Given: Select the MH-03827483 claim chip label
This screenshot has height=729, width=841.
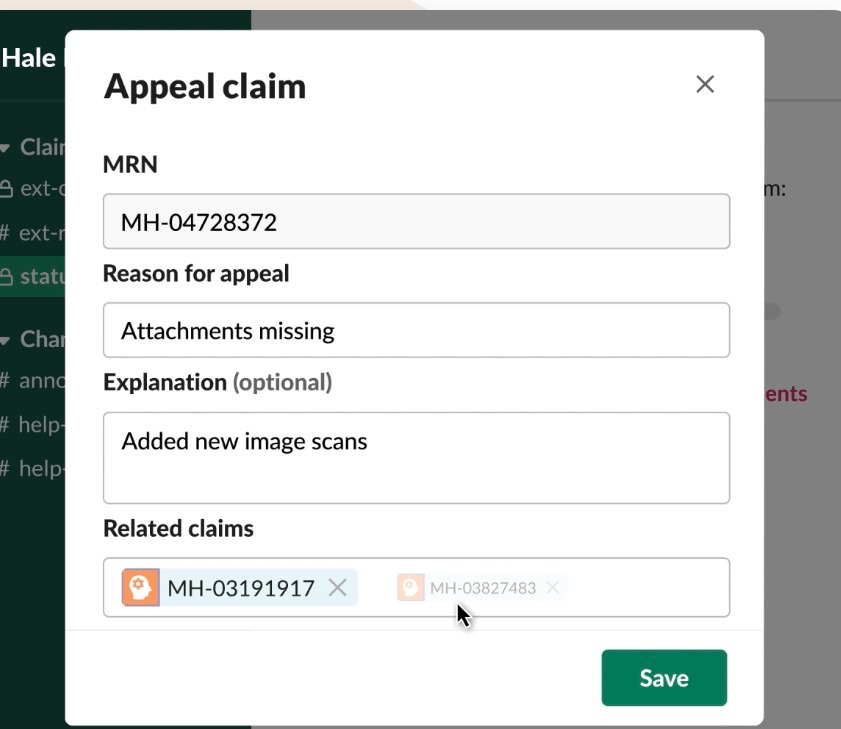Looking at the screenshot, I should pos(483,588).
